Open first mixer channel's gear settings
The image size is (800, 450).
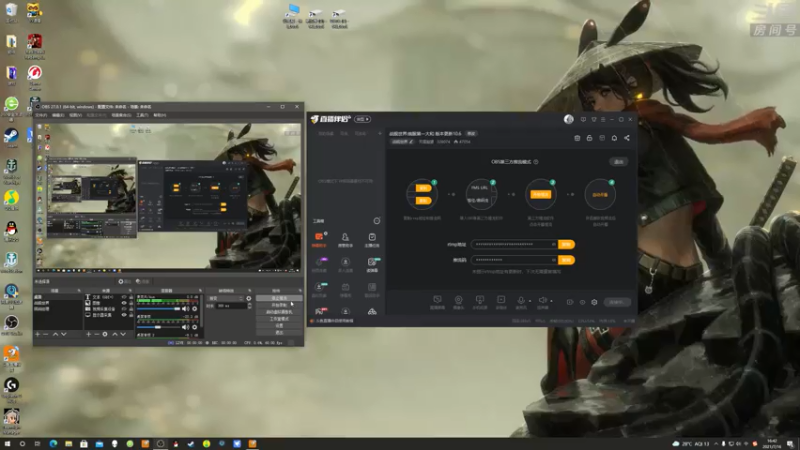point(194,309)
